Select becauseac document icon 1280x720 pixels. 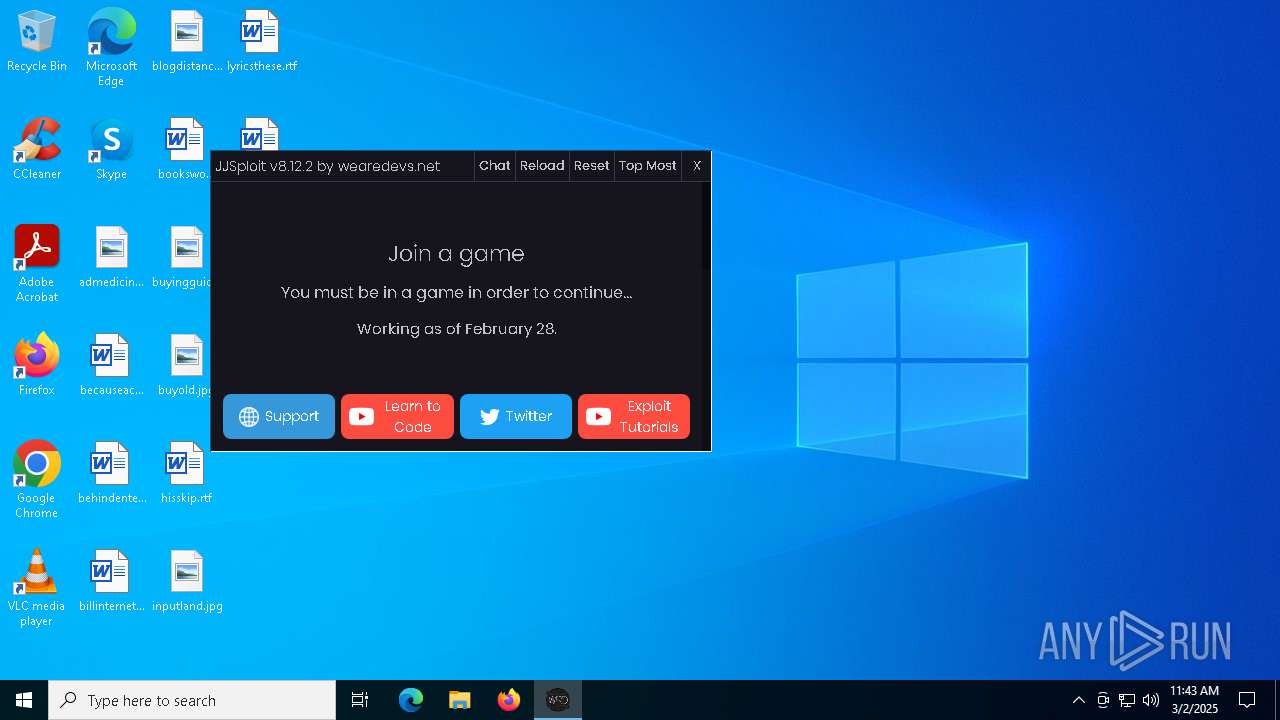(111, 365)
